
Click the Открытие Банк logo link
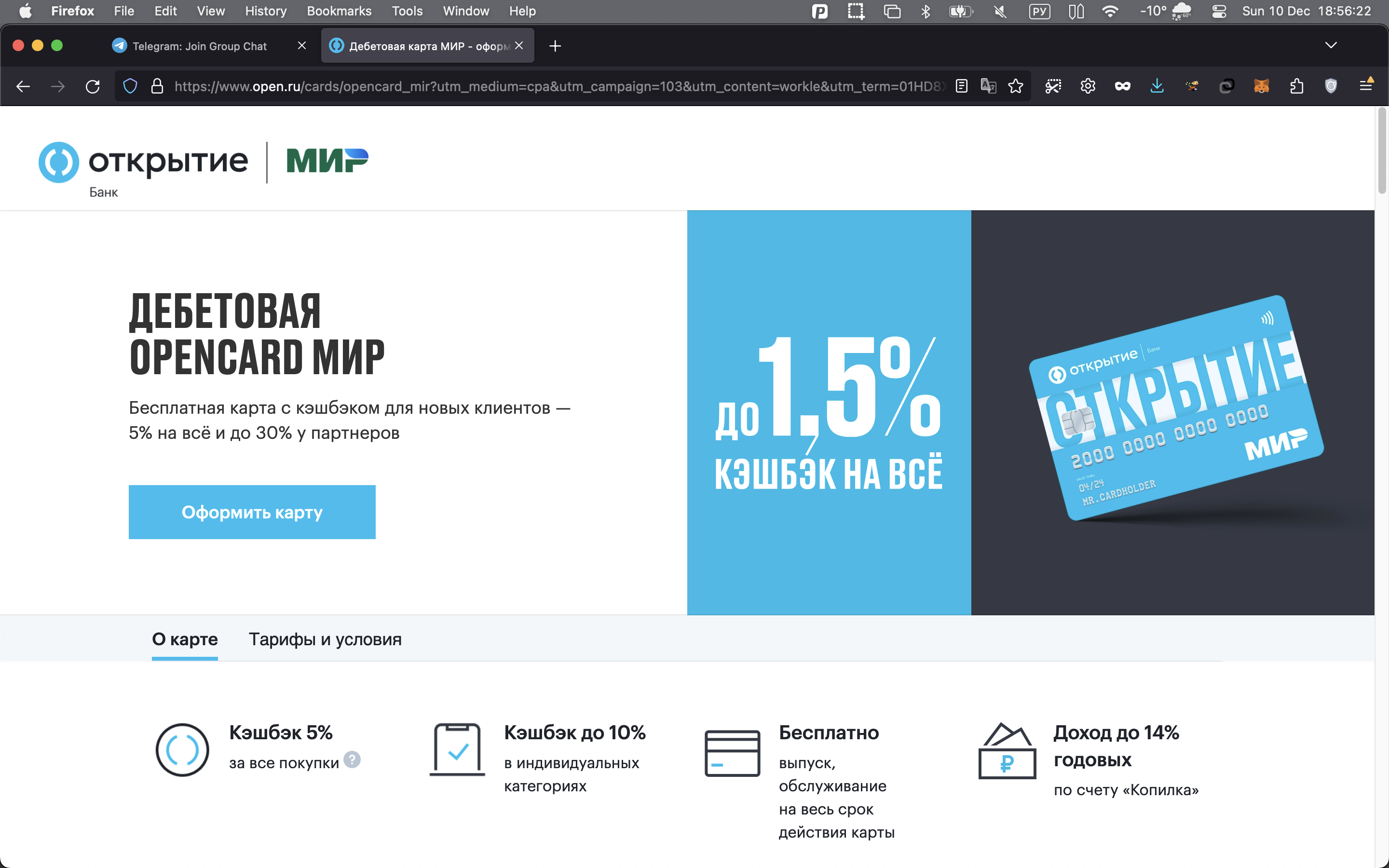click(x=143, y=163)
